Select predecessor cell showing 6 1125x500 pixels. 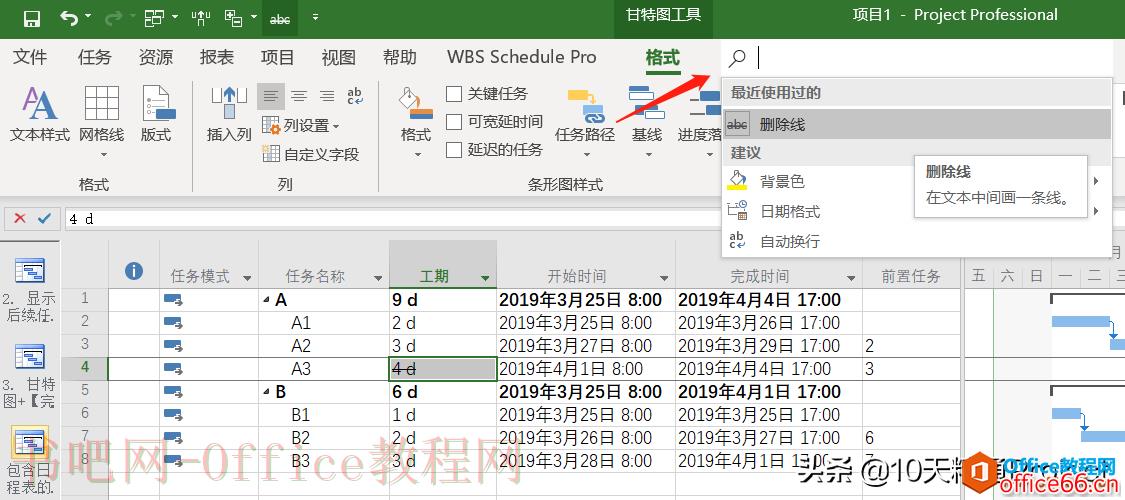(911, 438)
